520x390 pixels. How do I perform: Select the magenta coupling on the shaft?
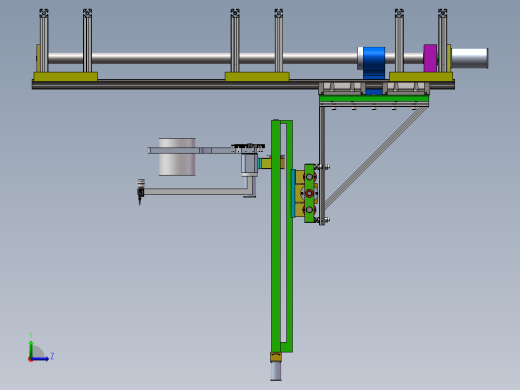[430, 58]
